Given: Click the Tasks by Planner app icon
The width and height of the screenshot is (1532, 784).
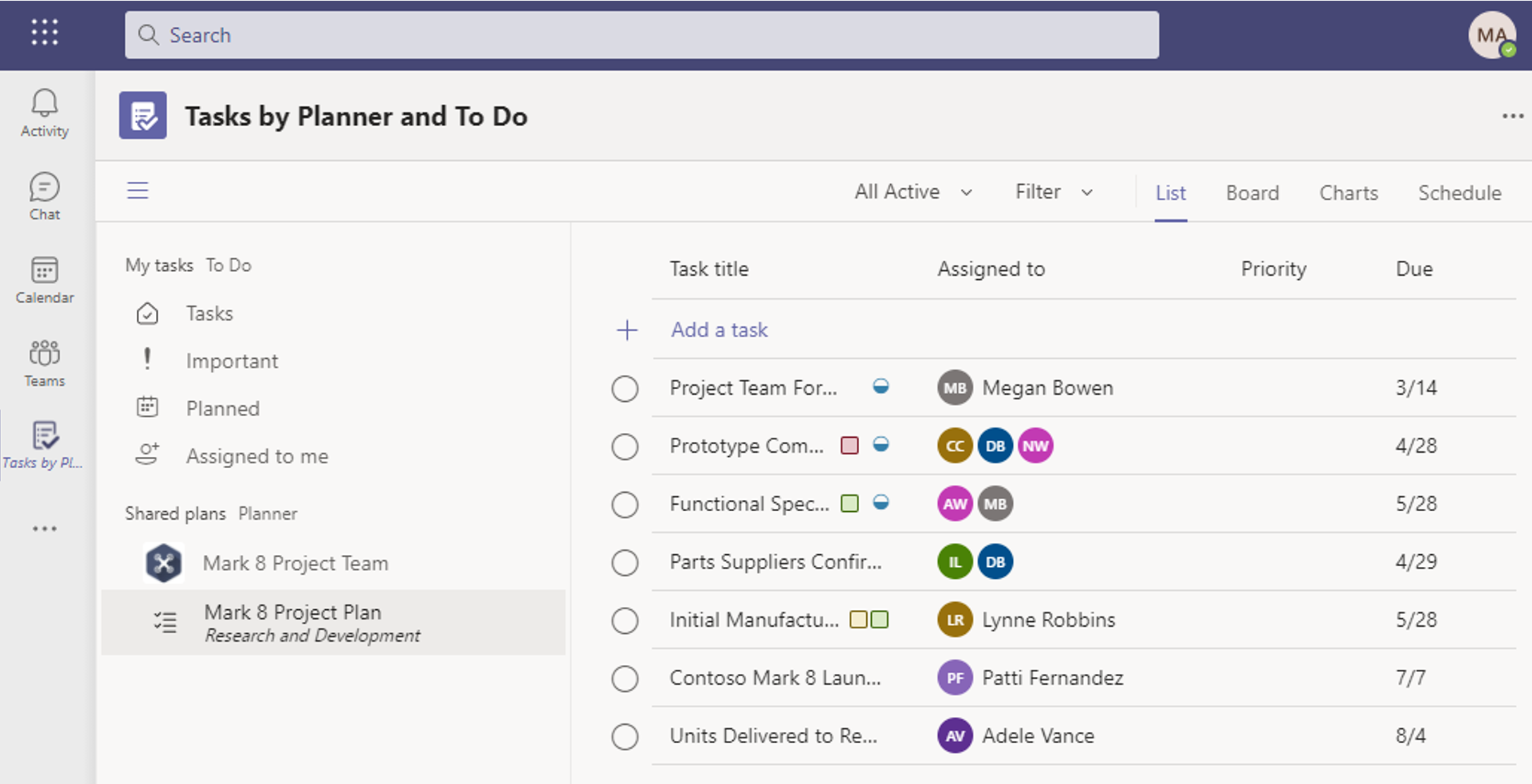Looking at the screenshot, I should pyautogui.click(x=44, y=436).
